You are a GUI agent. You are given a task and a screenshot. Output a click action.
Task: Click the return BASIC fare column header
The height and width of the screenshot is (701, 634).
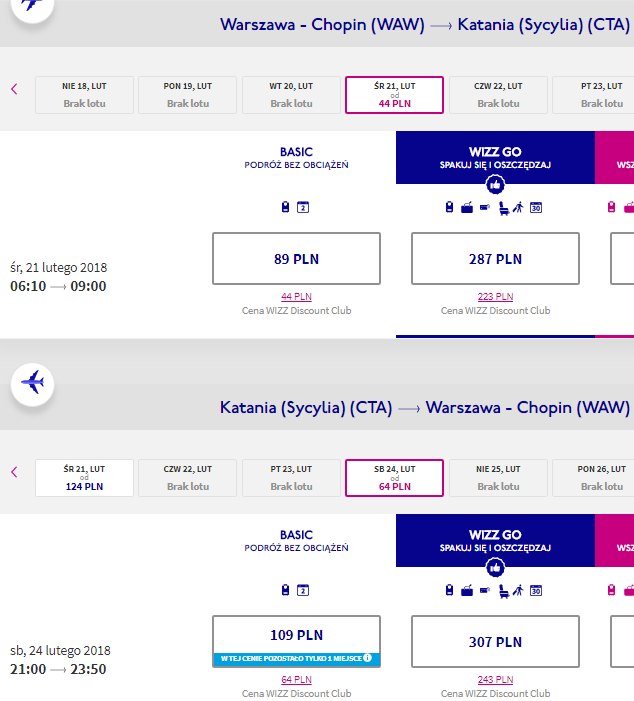pos(296,541)
